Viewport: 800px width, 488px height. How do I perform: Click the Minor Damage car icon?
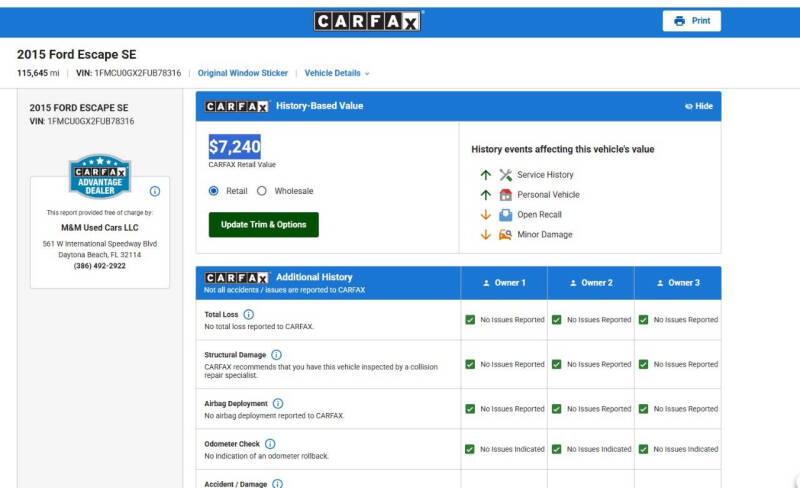(x=505, y=235)
